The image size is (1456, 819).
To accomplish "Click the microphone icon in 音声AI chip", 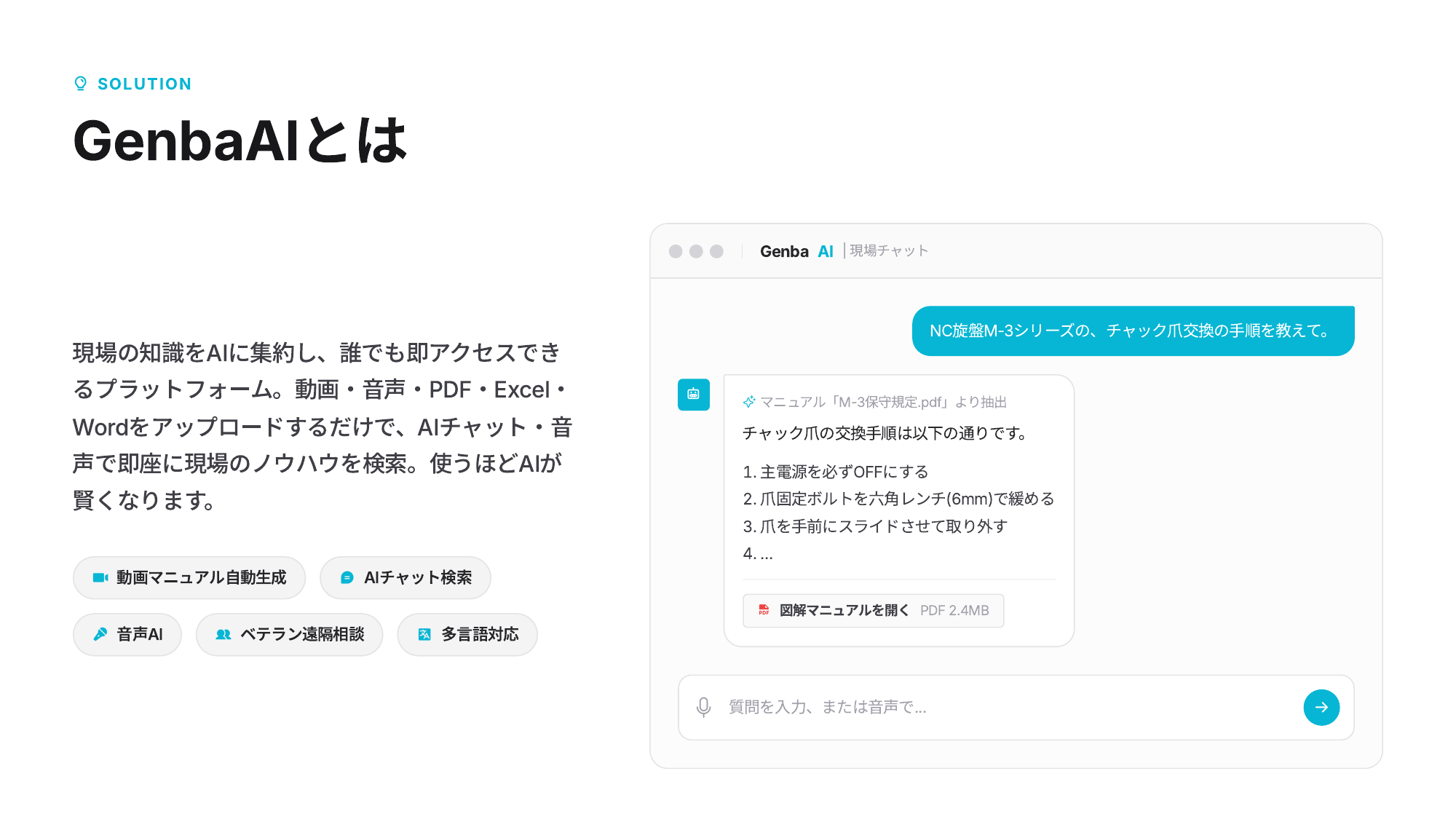I will pyautogui.click(x=100, y=634).
